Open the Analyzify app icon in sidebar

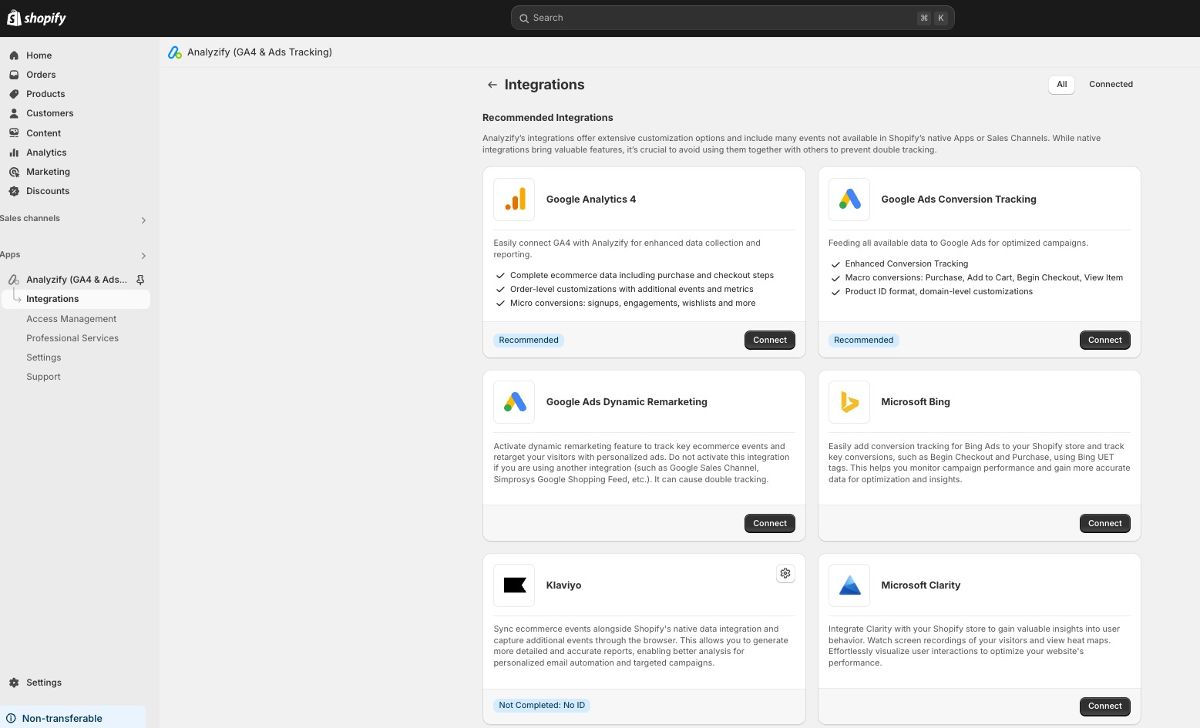point(13,279)
